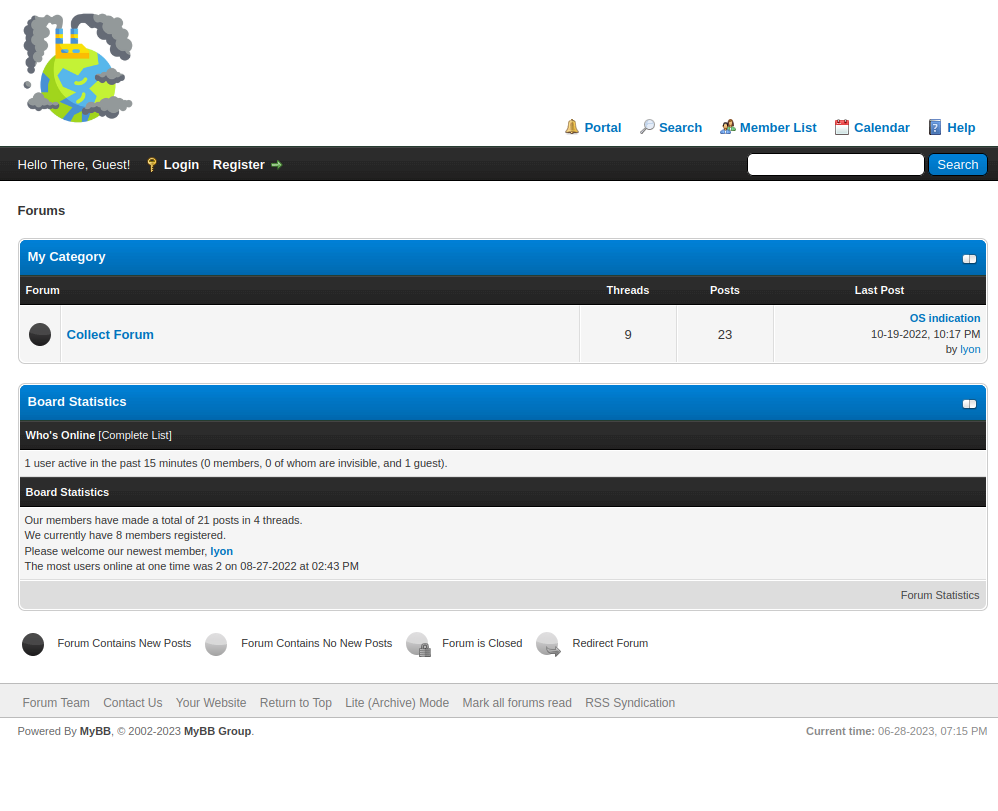Open the Calendar menu link
This screenshot has height=811, width=998.
(881, 127)
